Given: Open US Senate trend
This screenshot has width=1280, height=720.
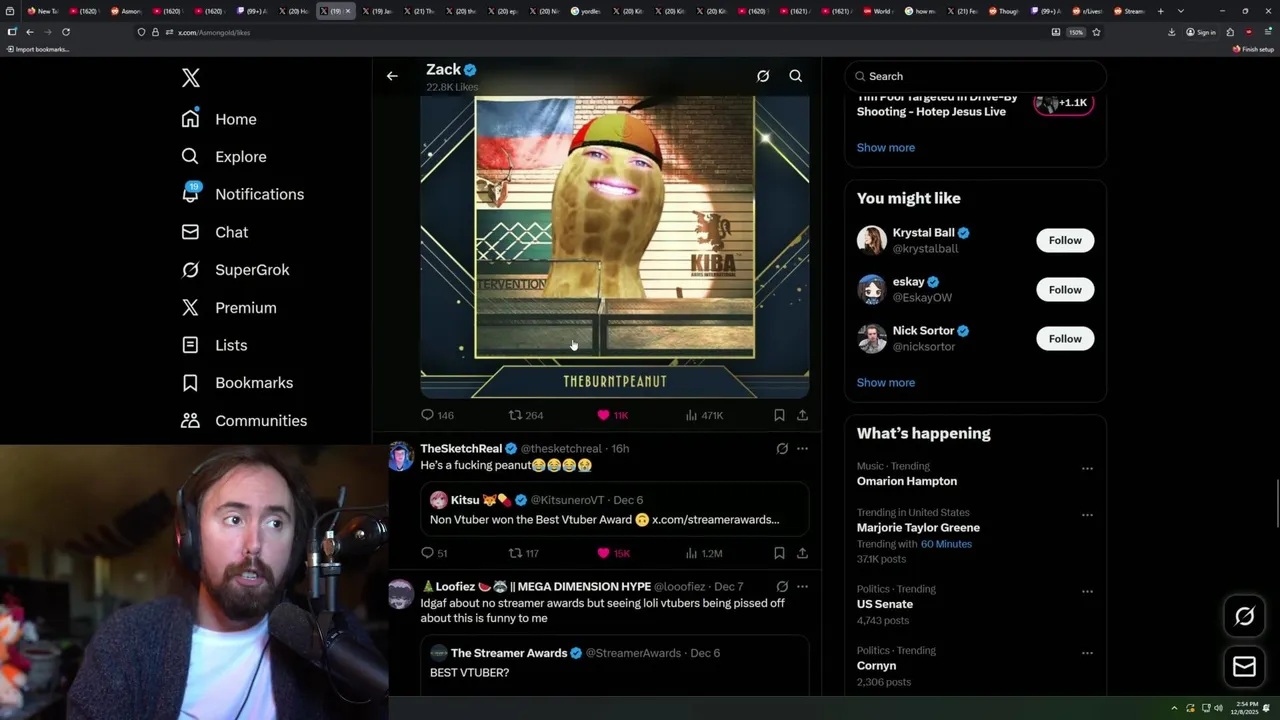Looking at the screenshot, I should 884,604.
